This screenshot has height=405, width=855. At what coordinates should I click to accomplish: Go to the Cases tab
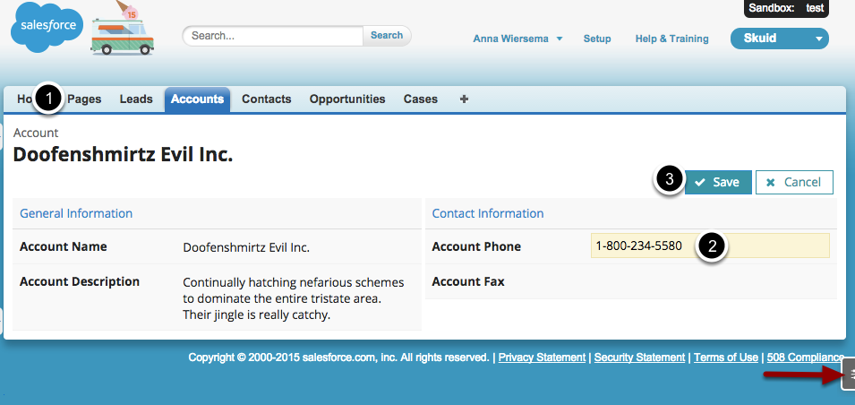(x=420, y=99)
